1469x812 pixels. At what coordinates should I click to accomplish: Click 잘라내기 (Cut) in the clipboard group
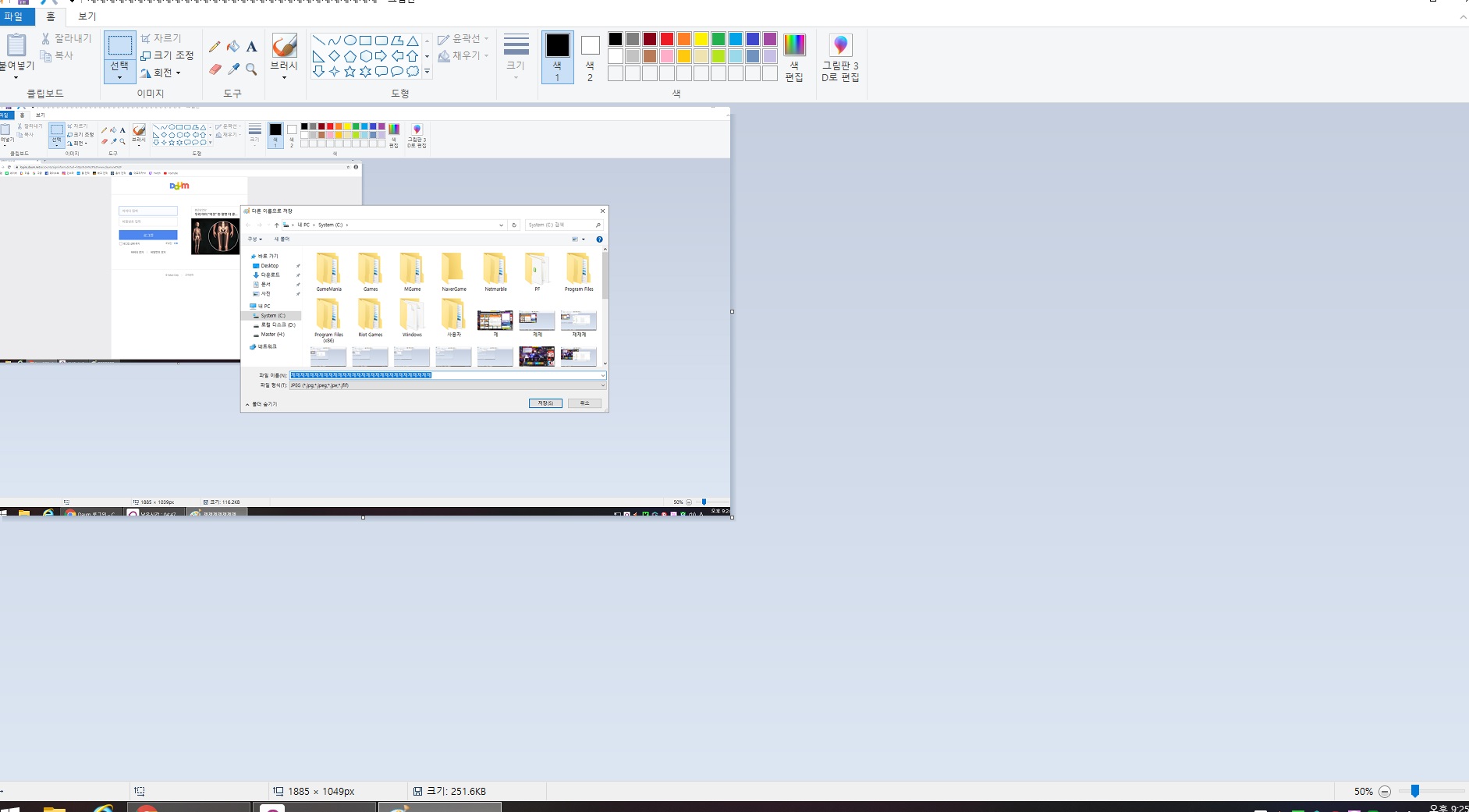(x=66, y=38)
